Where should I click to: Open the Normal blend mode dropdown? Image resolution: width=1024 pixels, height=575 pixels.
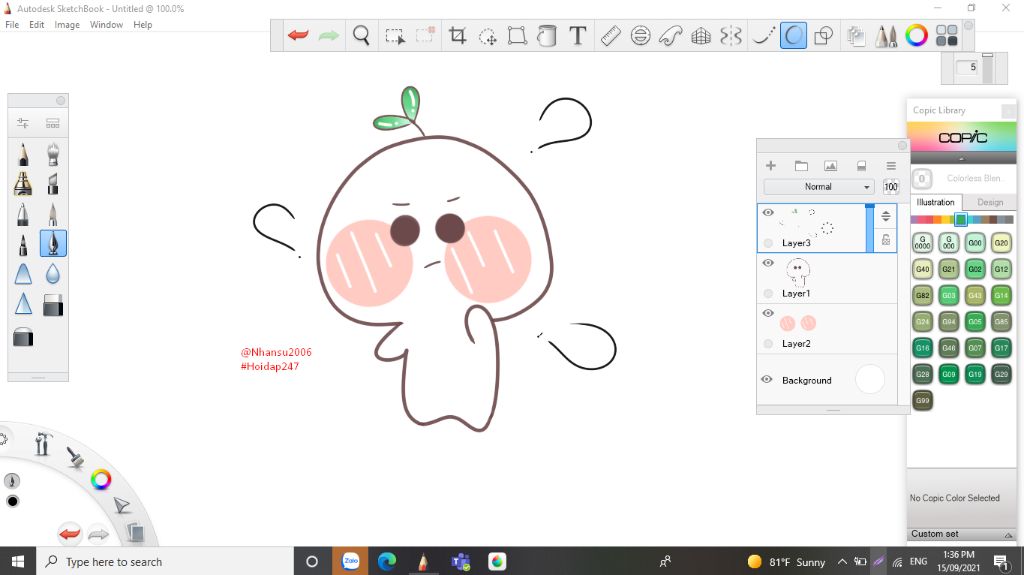(x=819, y=187)
